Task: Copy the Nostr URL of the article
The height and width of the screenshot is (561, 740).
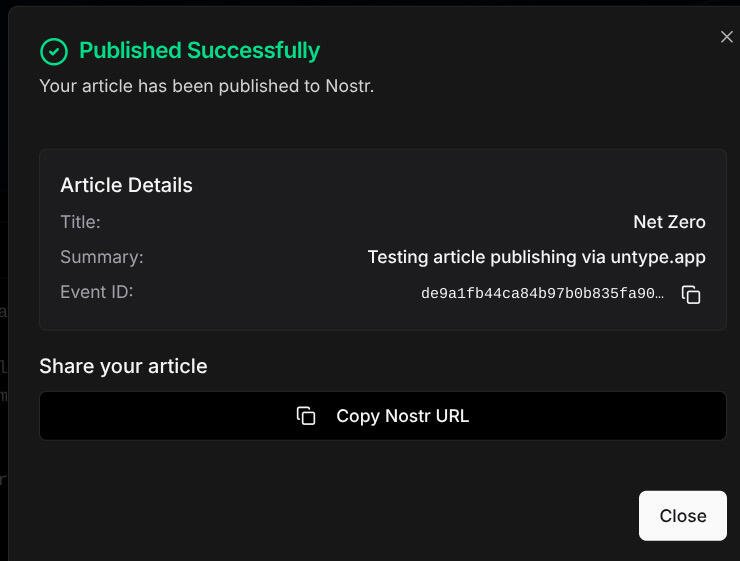Action: (383, 416)
